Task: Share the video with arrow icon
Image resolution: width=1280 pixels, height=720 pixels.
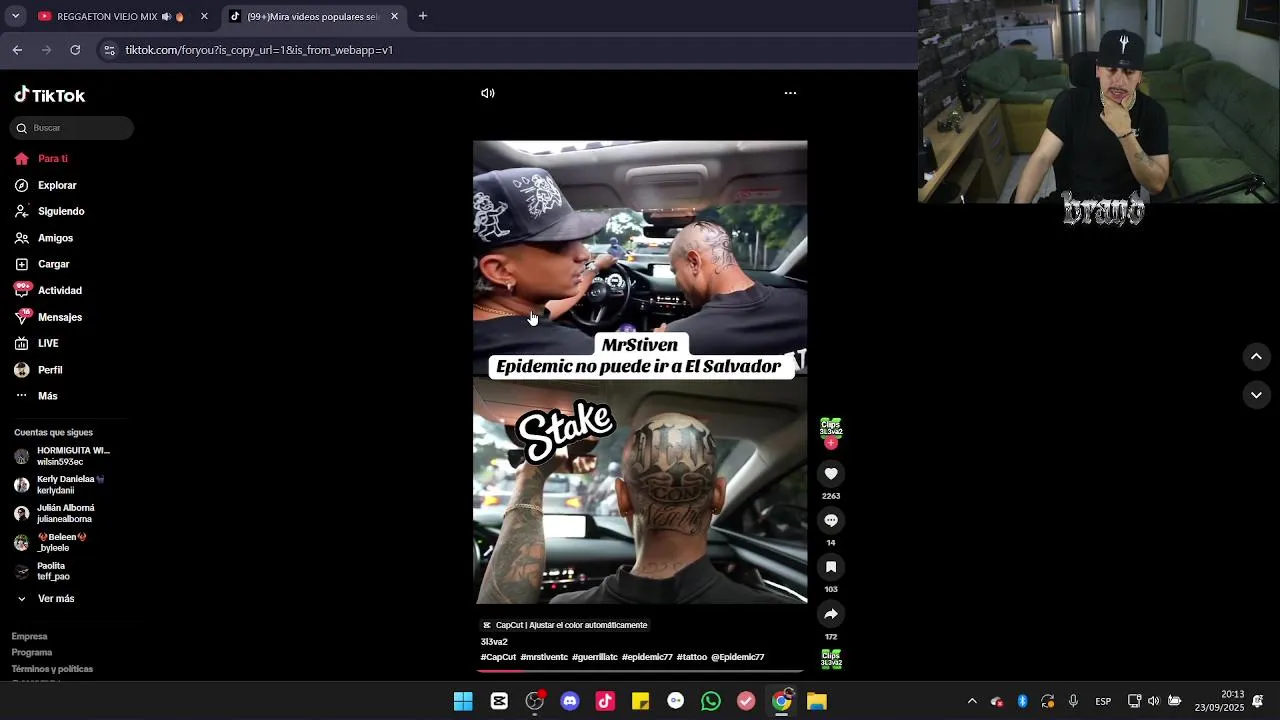Action: [831, 614]
